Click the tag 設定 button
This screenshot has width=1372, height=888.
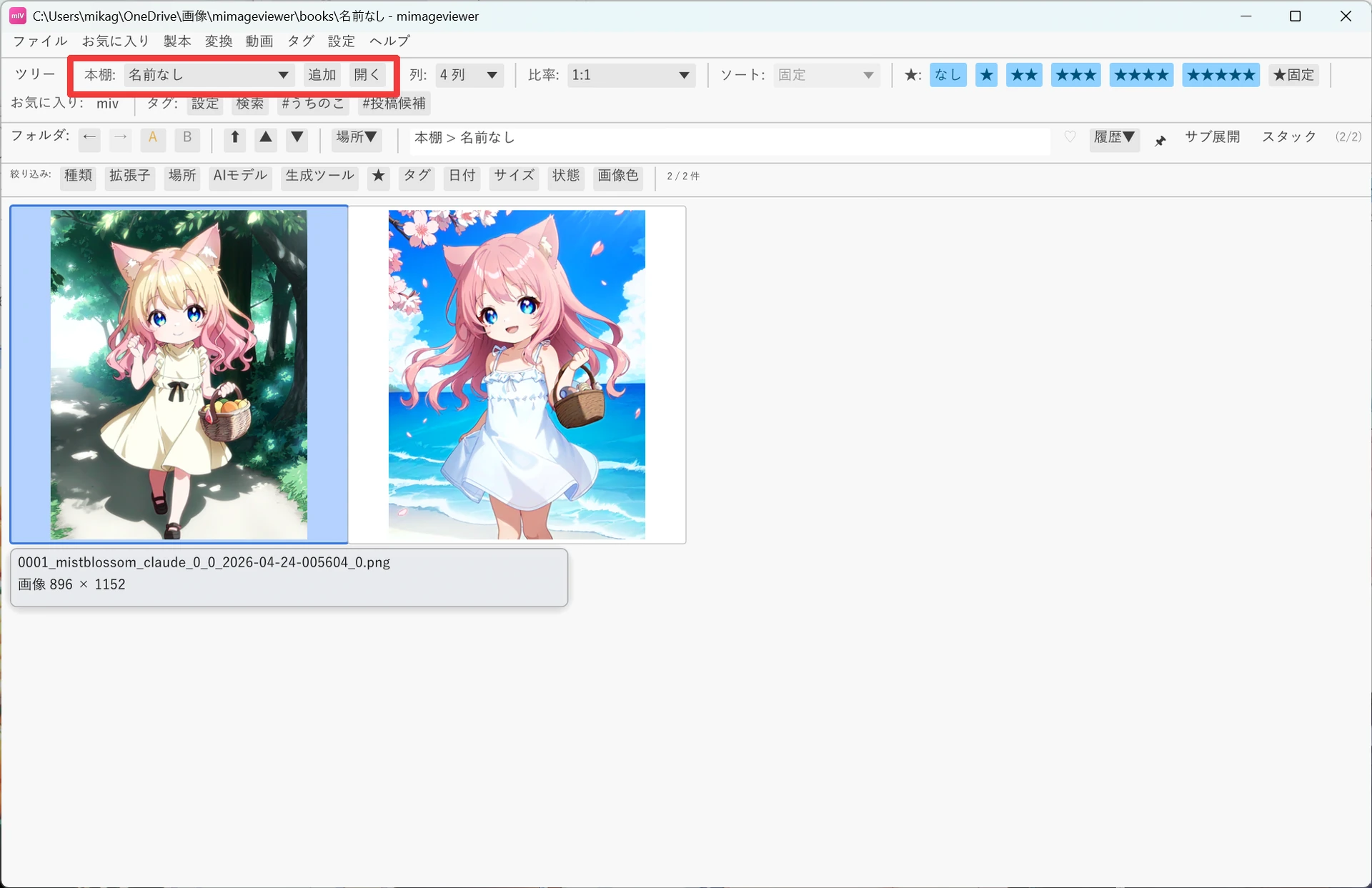[205, 104]
